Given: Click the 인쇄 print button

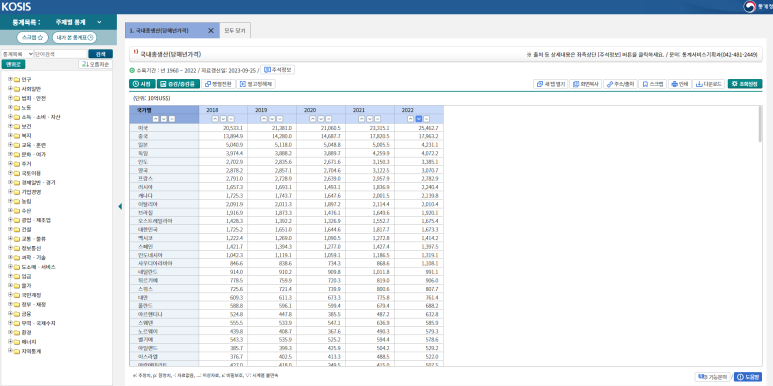Looking at the screenshot, I should 680,84.
